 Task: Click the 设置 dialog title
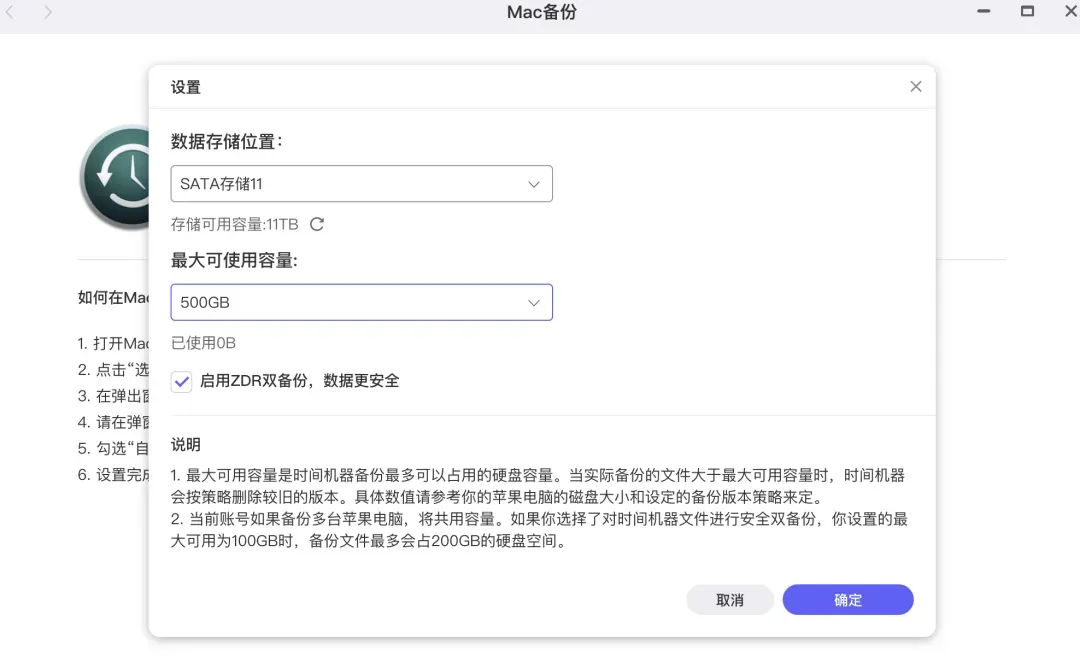coord(186,87)
